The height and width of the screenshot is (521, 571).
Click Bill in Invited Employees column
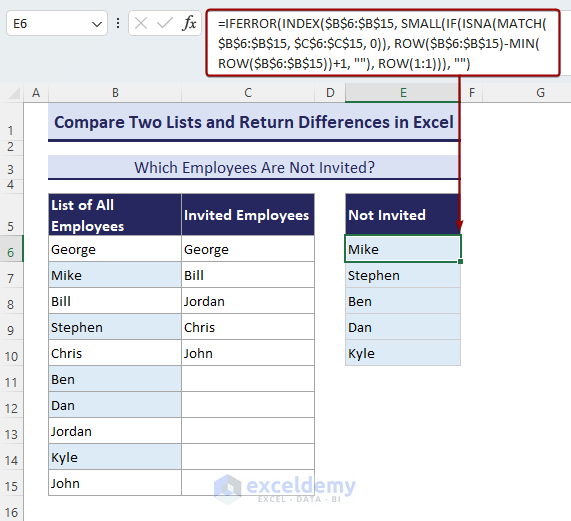click(x=248, y=275)
